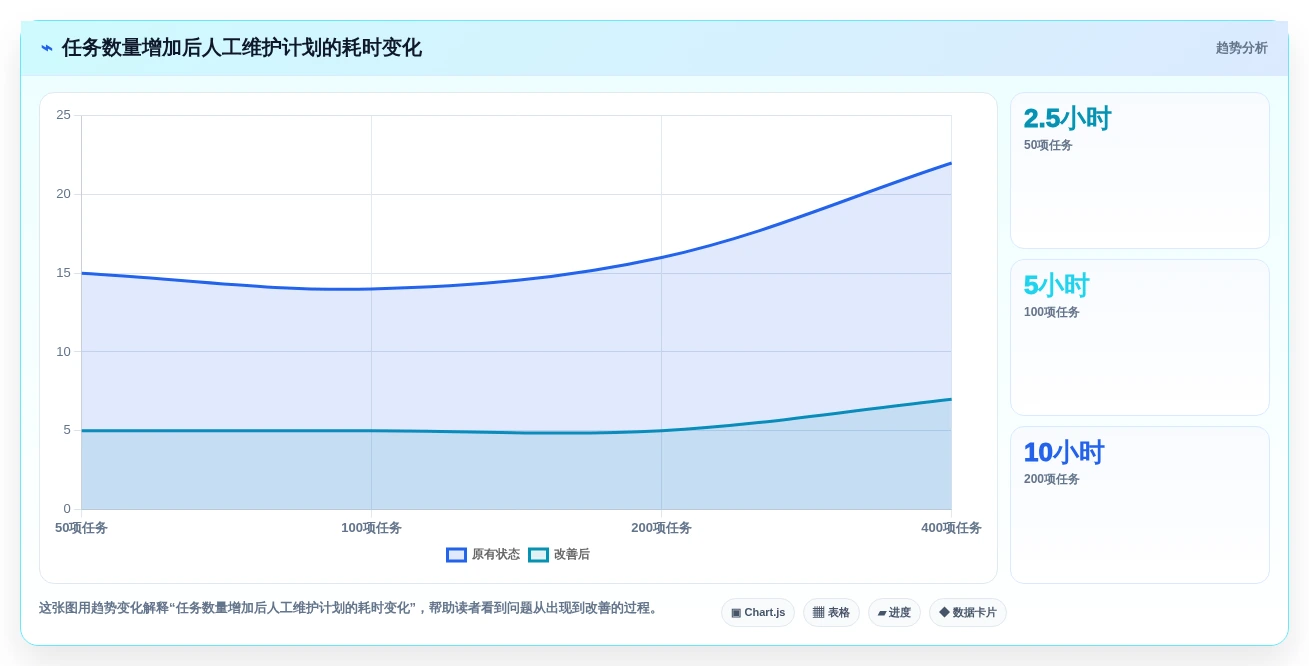
Task: Click the y-axis value 25
Action: click(63, 115)
